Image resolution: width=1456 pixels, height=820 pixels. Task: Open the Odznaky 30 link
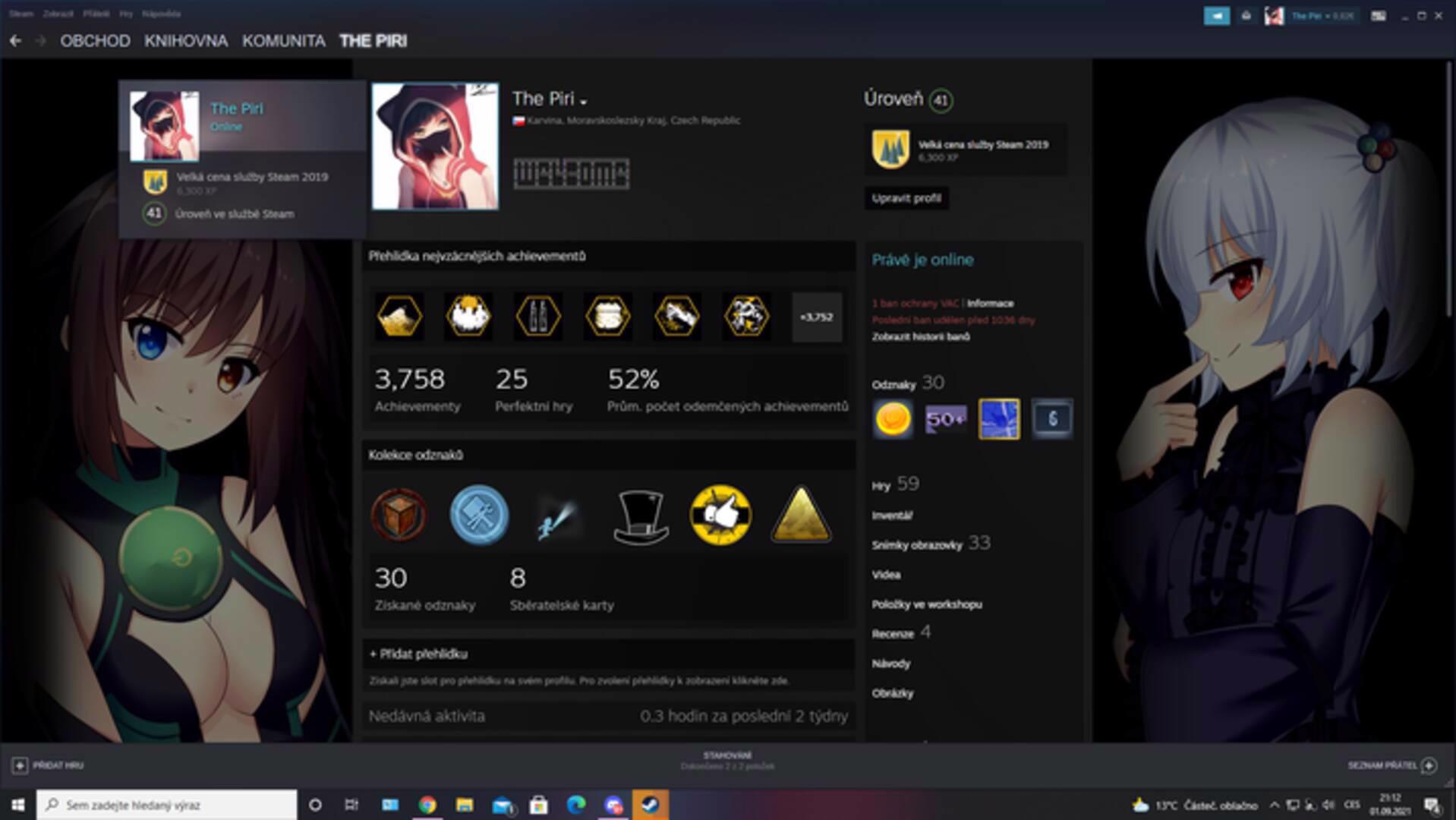(x=908, y=383)
